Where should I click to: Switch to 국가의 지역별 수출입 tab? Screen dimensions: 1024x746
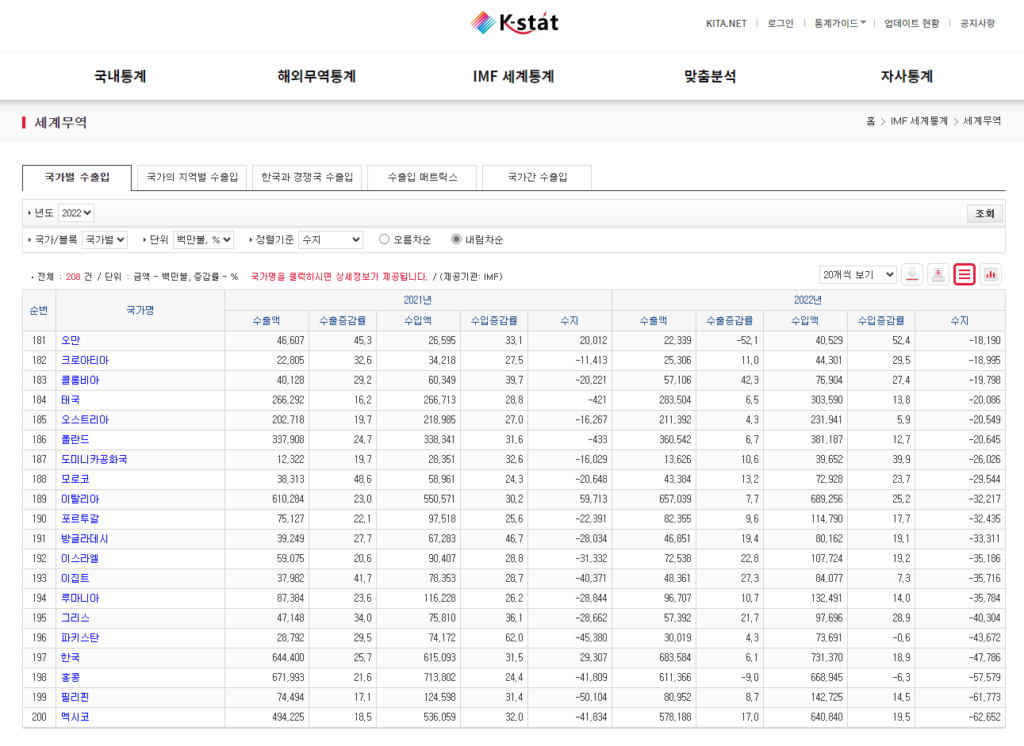pos(192,178)
